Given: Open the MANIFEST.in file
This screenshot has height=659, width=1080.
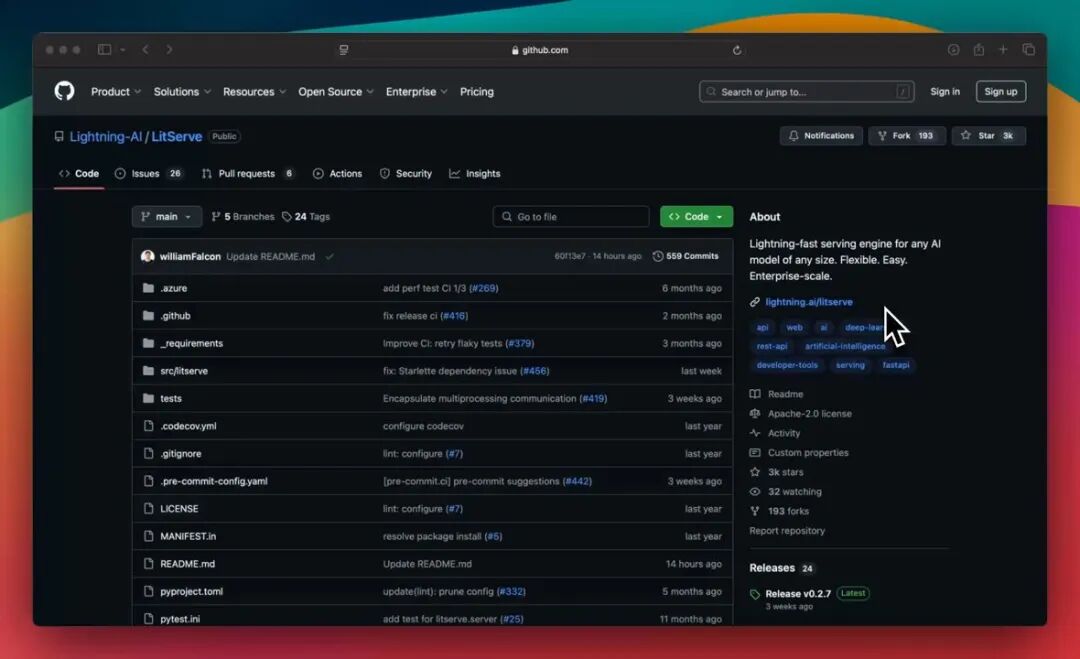Looking at the screenshot, I should [188, 536].
